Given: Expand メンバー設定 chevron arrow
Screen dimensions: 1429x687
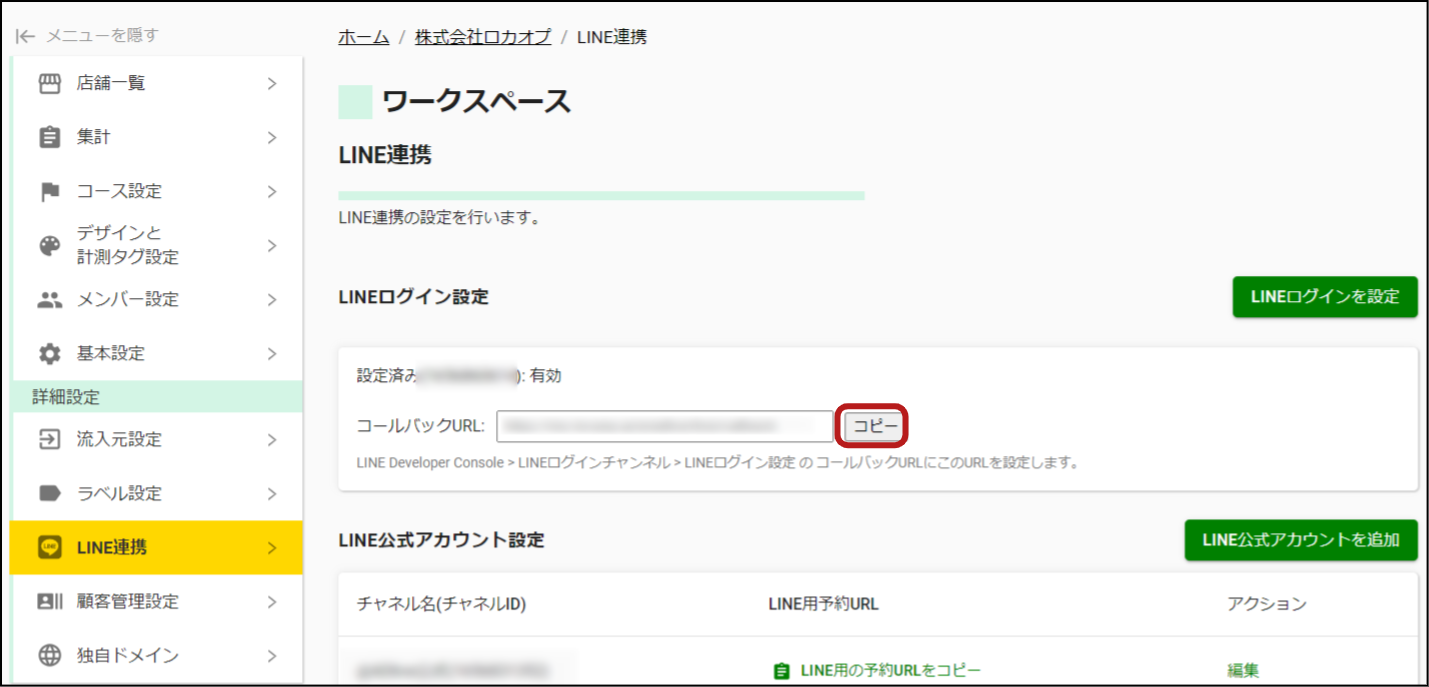Looking at the screenshot, I should tap(271, 300).
